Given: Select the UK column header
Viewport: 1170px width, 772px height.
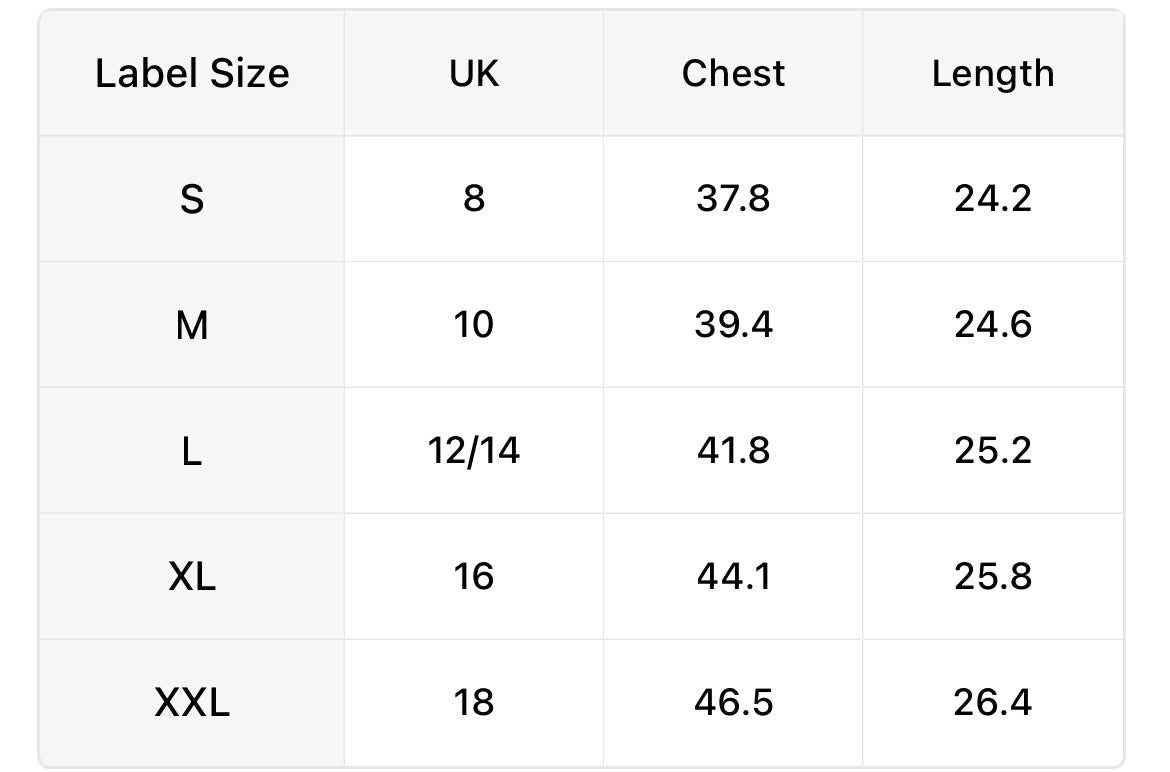Looking at the screenshot, I should pos(474,73).
